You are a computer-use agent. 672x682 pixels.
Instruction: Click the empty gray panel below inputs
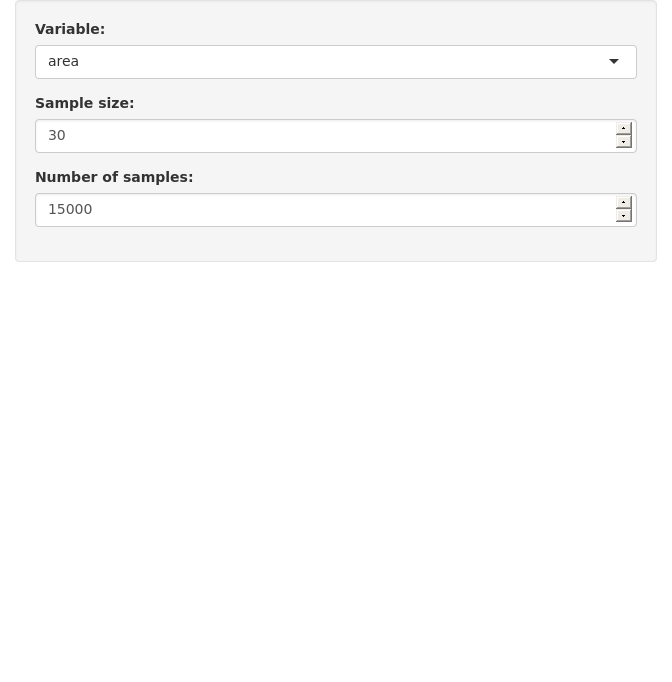point(336,244)
